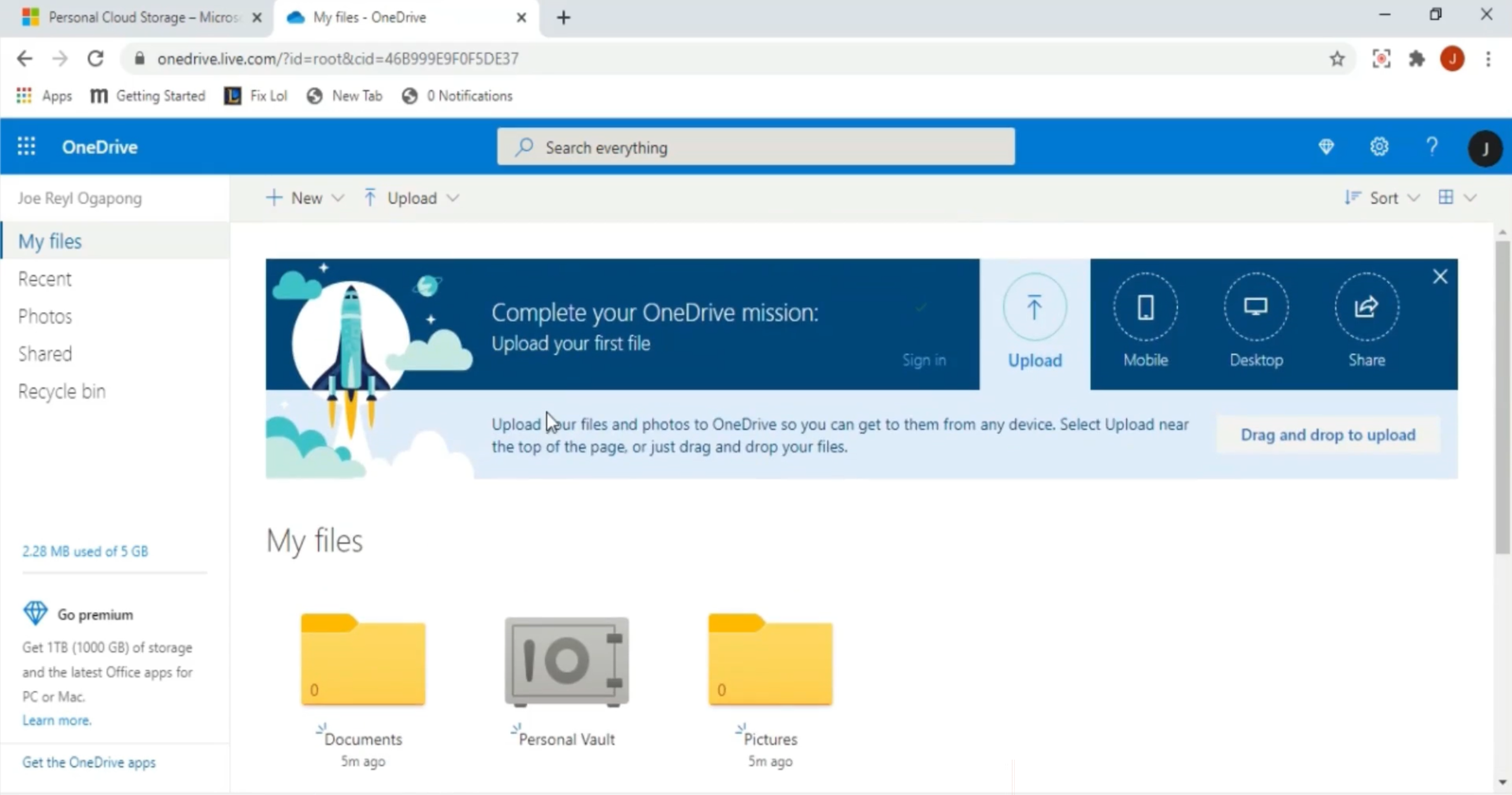Expand the New menu chevron
The width and height of the screenshot is (1512, 795).
point(339,198)
